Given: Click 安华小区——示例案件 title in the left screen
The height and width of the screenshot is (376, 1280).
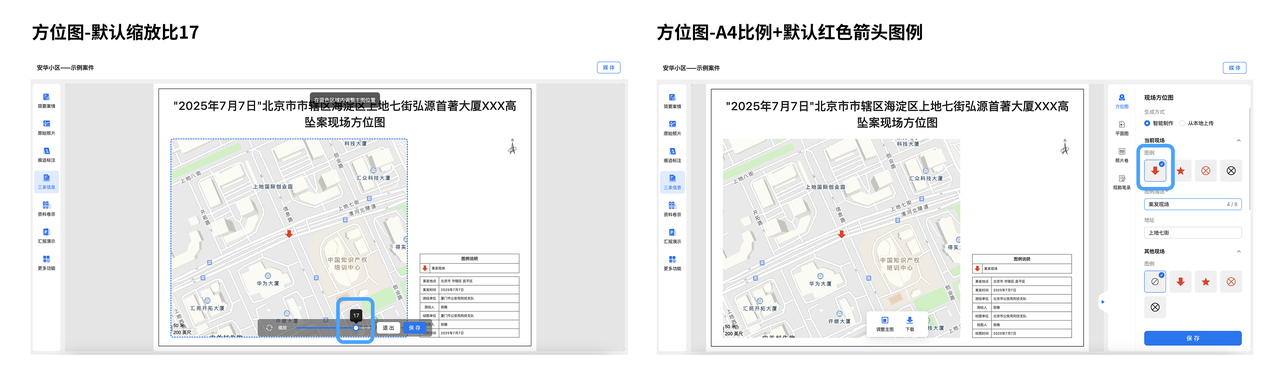Looking at the screenshot, I should (66, 67).
